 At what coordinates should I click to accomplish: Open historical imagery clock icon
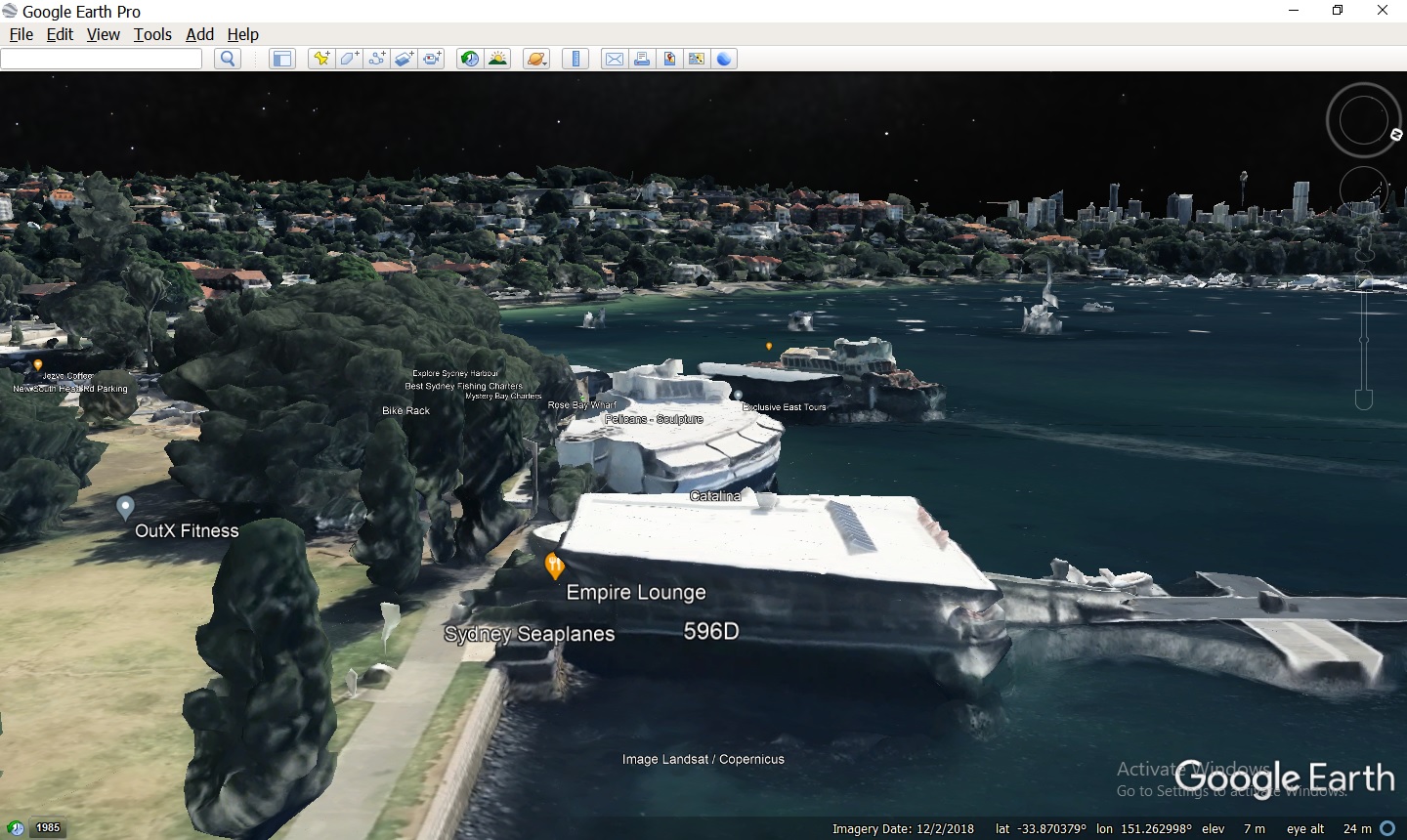pos(469,59)
